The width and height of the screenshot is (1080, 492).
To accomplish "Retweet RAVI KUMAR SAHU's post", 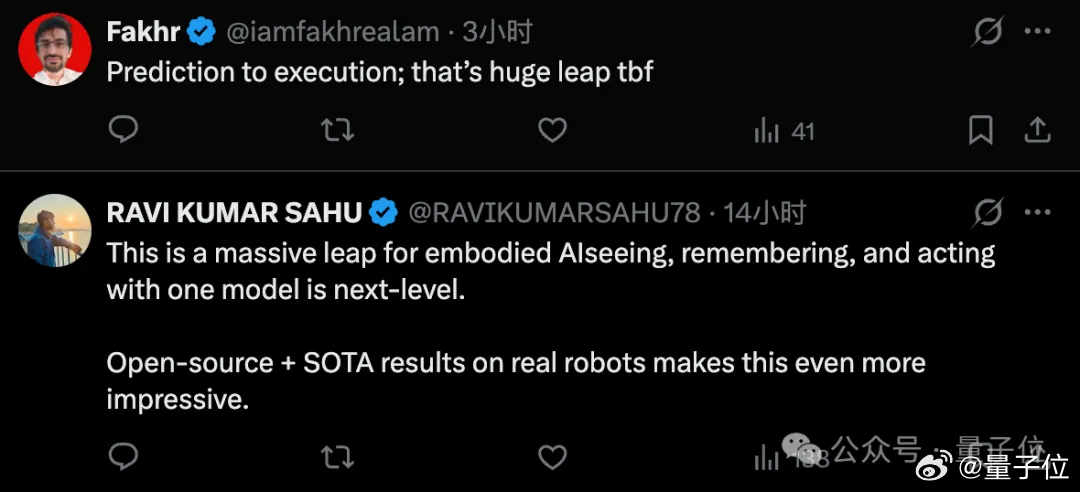I will (337, 457).
